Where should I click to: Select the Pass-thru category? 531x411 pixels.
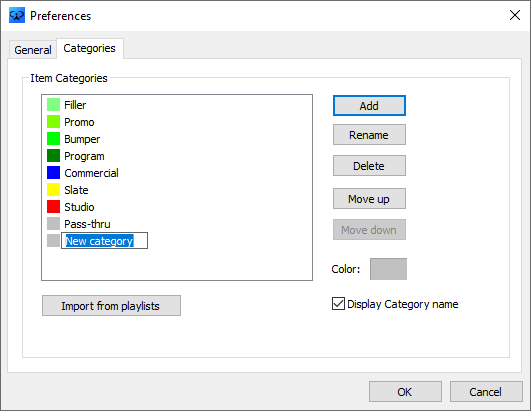(x=87, y=224)
